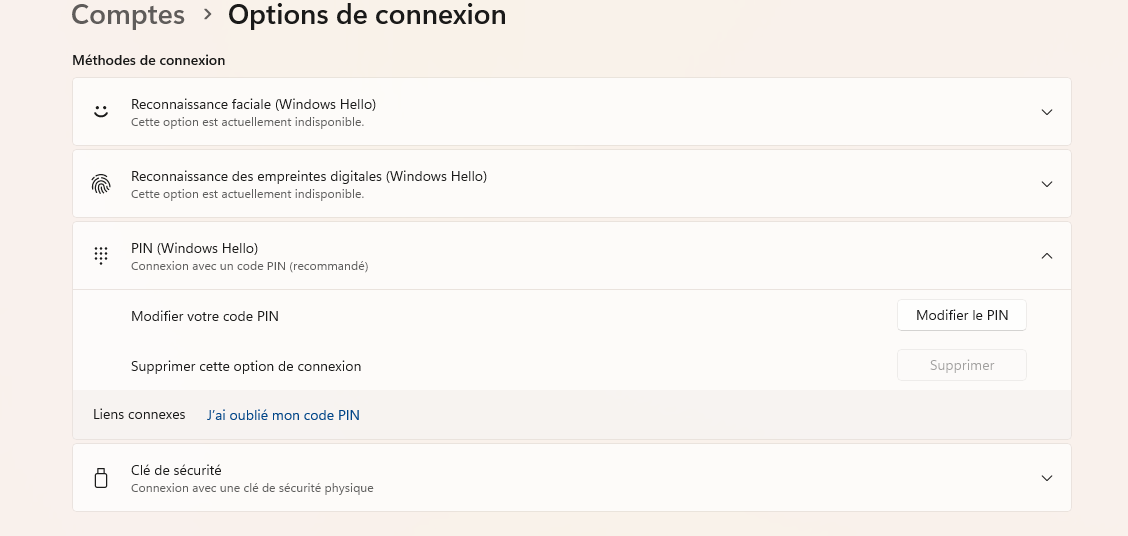This screenshot has width=1128, height=536.
Task: Click the Options de connexion page title
Action: click(x=367, y=14)
